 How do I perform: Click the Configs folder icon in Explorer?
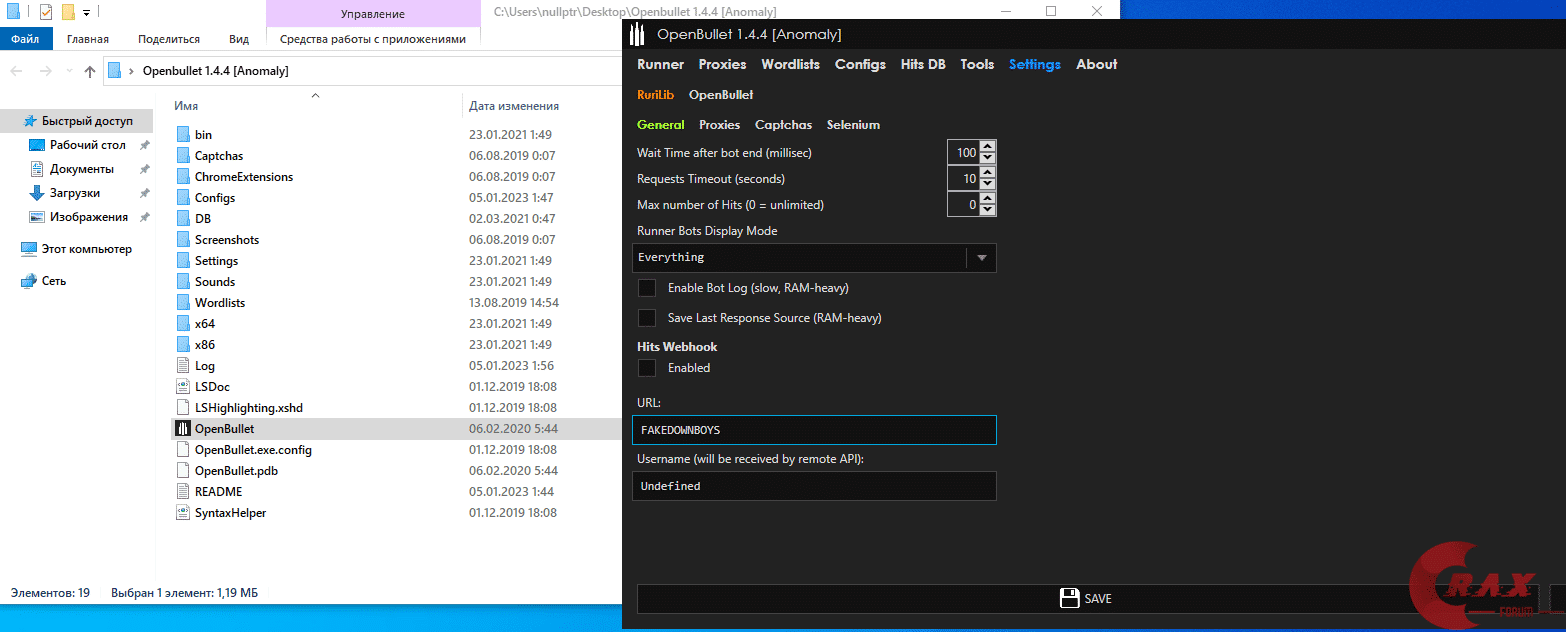coord(183,197)
